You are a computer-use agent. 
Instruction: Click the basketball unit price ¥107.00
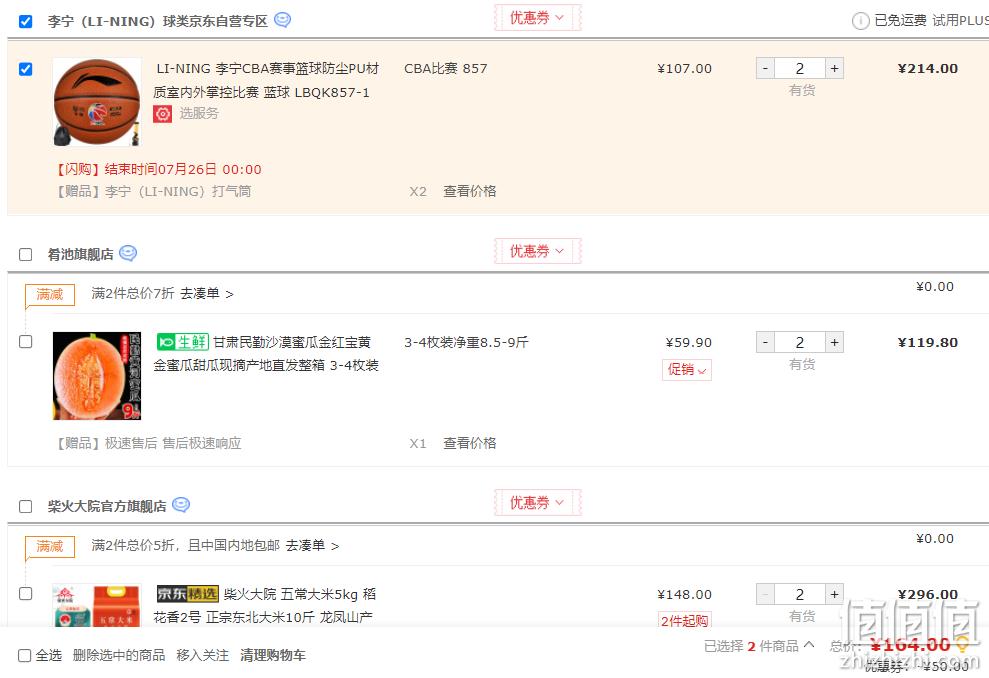(x=684, y=68)
